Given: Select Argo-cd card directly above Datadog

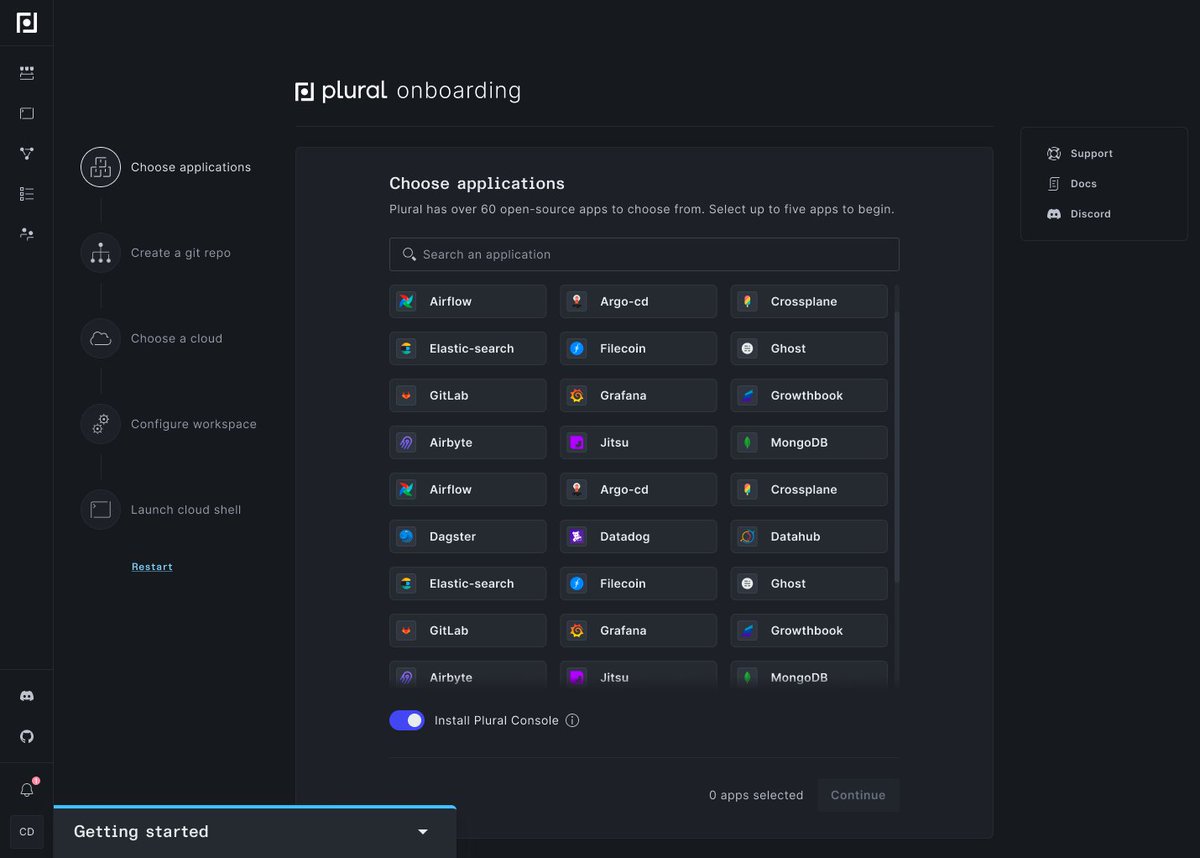Looking at the screenshot, I should (638, 489).
